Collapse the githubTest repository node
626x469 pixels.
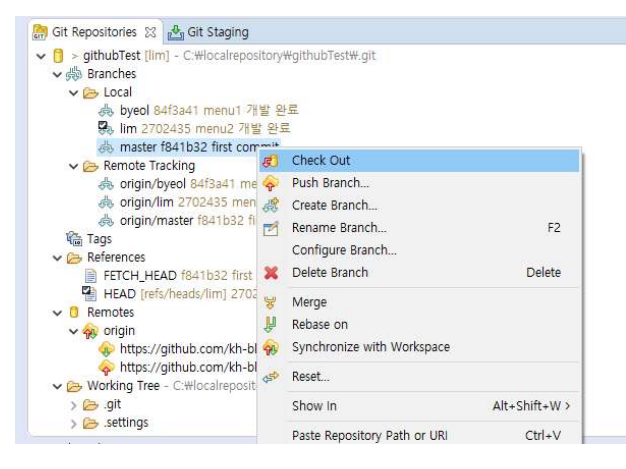[41, 56]
